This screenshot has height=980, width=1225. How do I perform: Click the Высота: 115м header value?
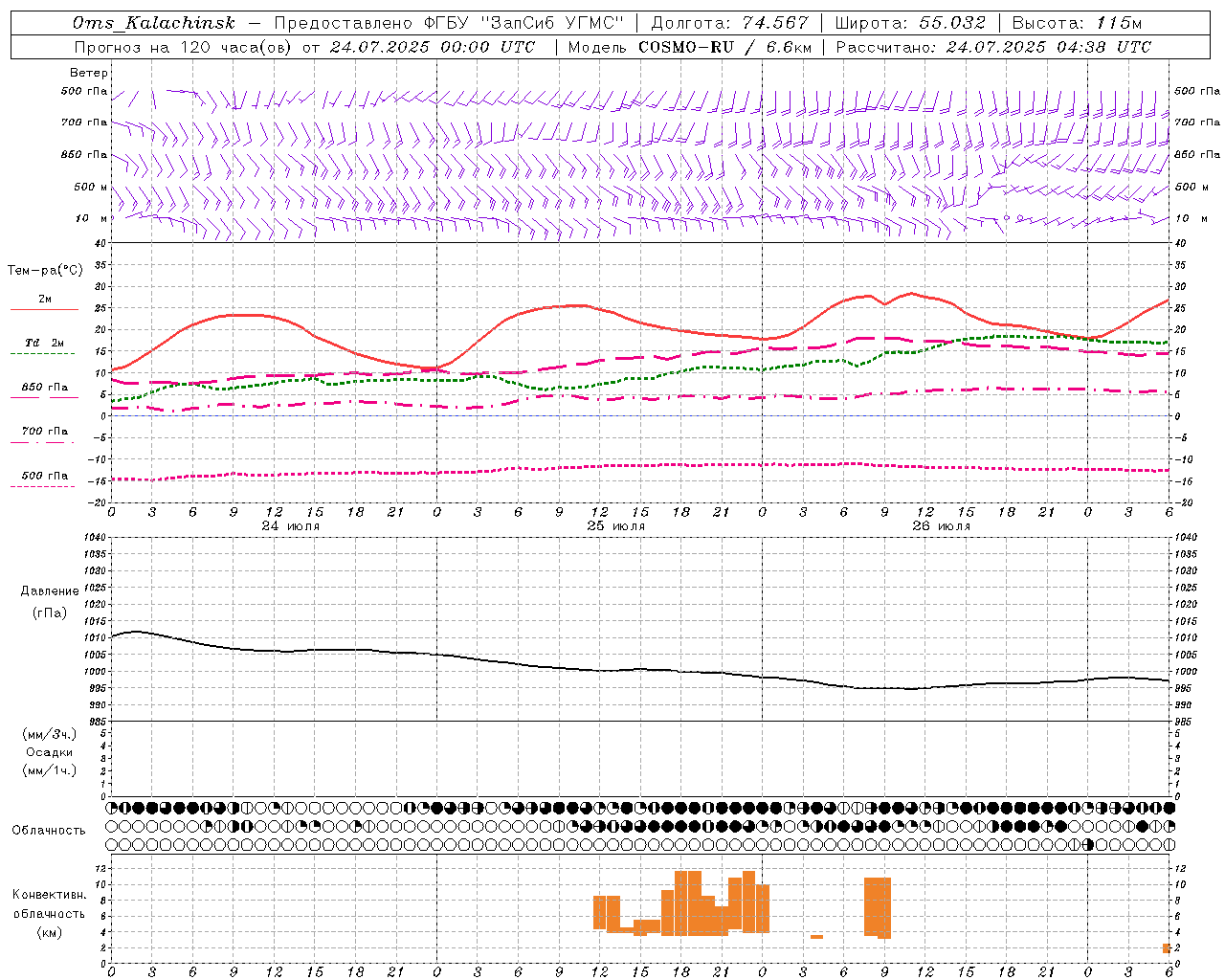1077,23
